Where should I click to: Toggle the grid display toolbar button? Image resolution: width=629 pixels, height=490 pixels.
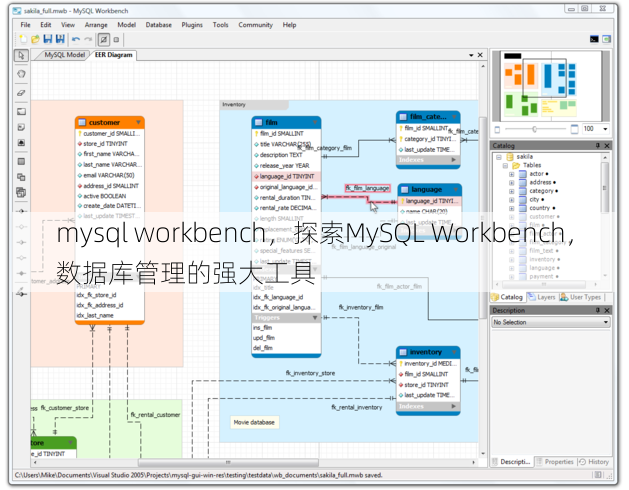(x=103, y=39)
